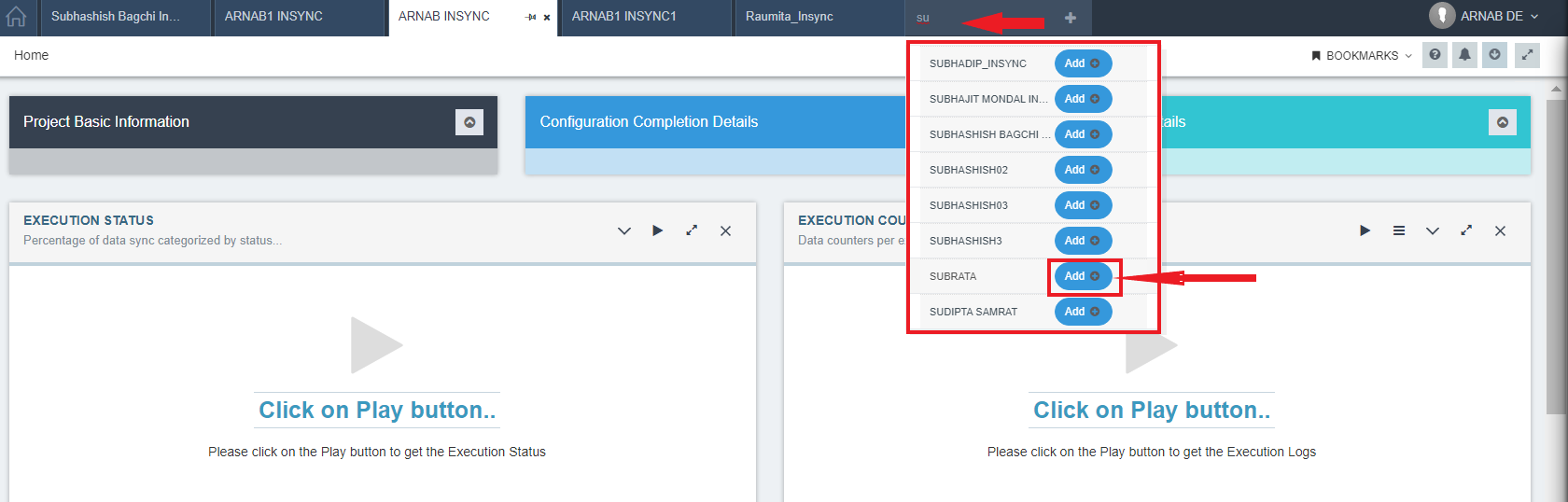Switch to the Raumita_Insync tab
This screenshot has height=502, width=1568.
(x=790, y=17)
